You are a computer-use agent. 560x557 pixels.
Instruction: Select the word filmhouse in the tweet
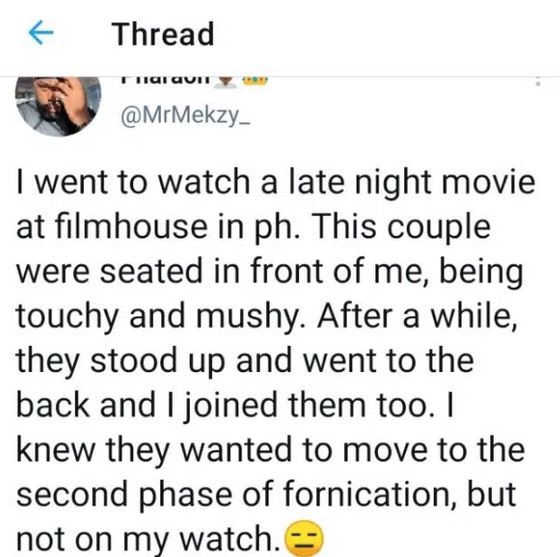click(131, 227)
